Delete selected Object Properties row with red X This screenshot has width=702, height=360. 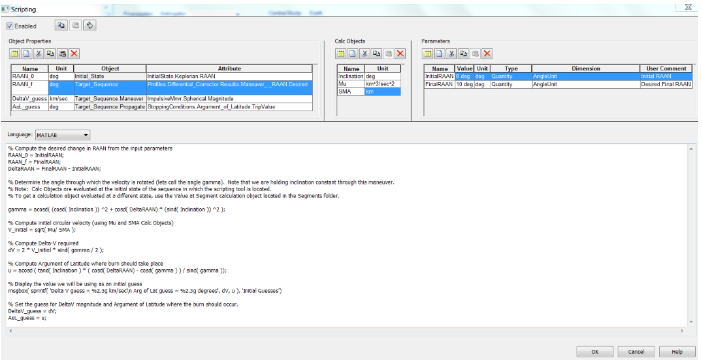click(74, 54)
